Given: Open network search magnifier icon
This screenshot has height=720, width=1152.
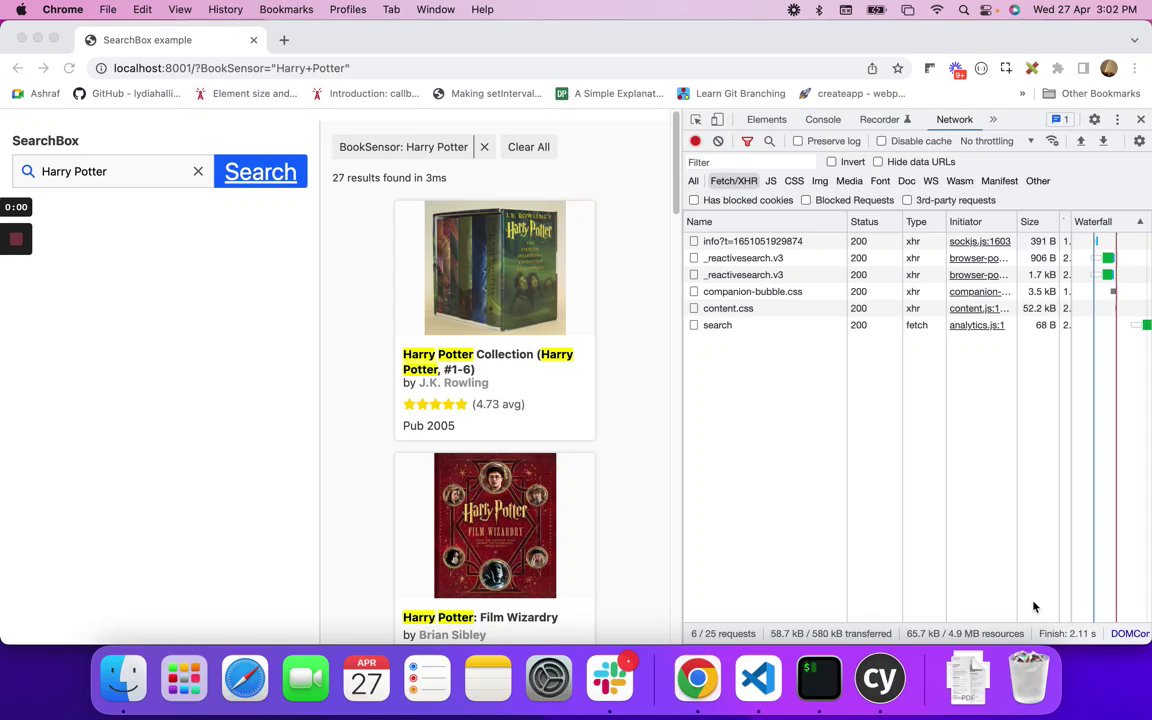Looking at the screenshot, I should [x=769, y=141].
